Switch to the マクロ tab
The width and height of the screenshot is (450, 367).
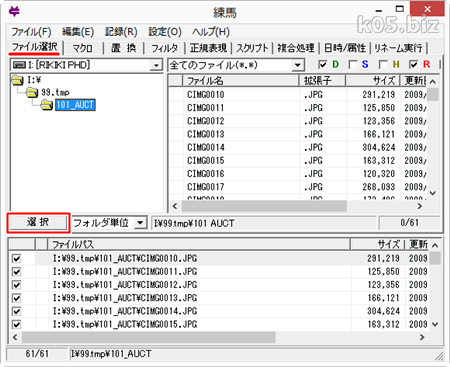82,48
